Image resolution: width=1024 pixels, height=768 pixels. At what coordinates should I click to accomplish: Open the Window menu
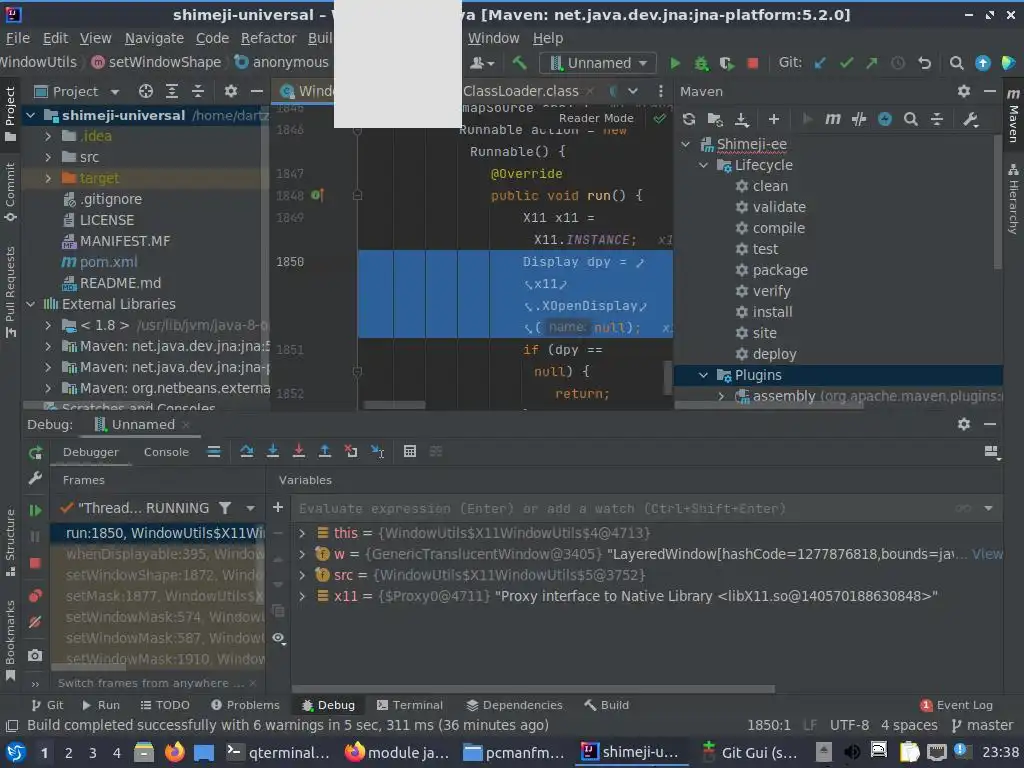pos(493,39)
